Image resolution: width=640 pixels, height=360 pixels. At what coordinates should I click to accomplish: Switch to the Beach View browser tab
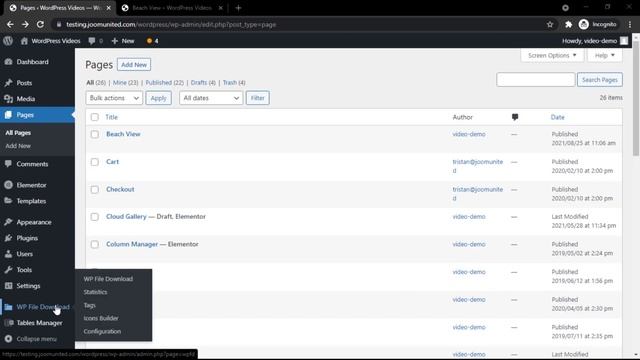(x=172, y=8)
